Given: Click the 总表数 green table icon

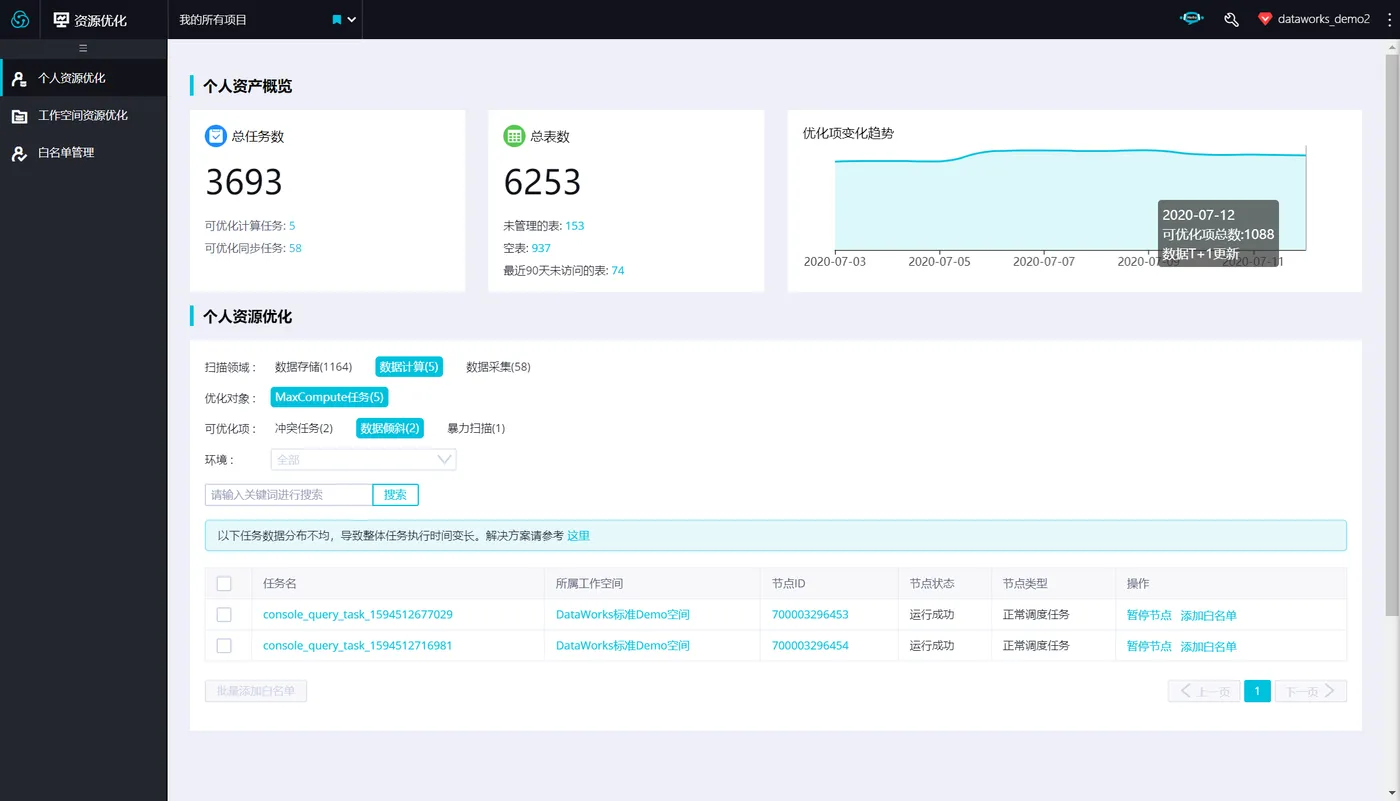Looking at the screenshot, I should [x=514, y=135].
